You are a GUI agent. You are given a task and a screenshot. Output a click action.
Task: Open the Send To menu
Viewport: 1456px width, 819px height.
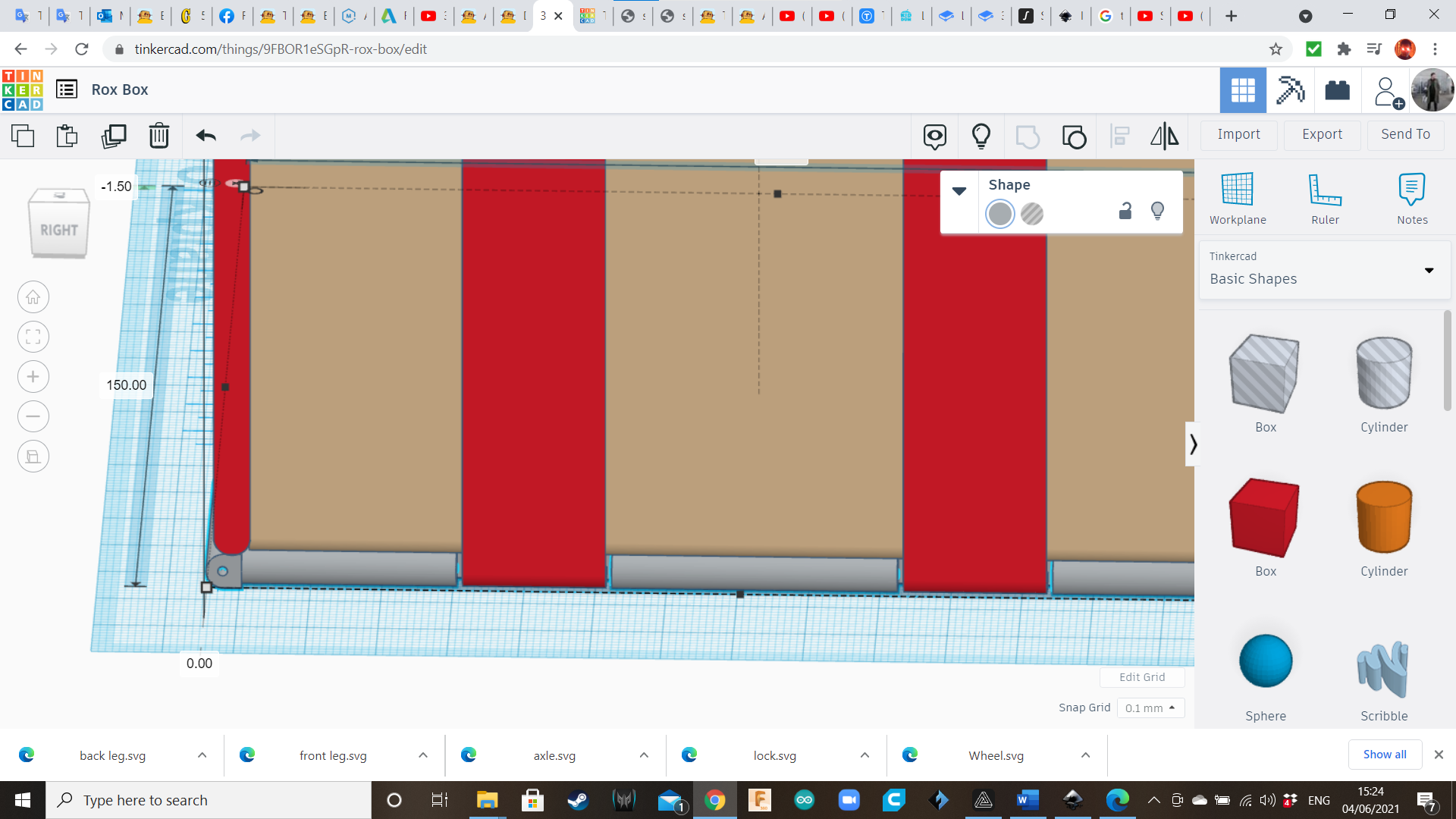[1405, 134]
